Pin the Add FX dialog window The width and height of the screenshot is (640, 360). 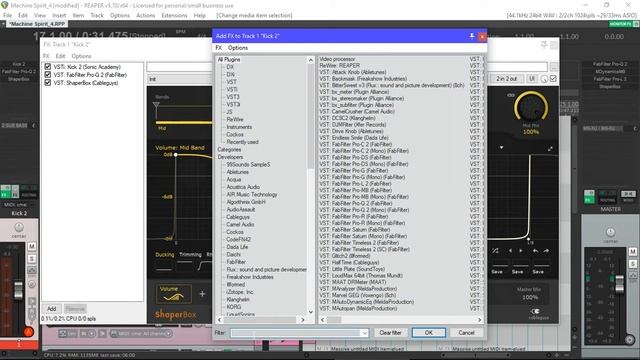pos(472,36)
